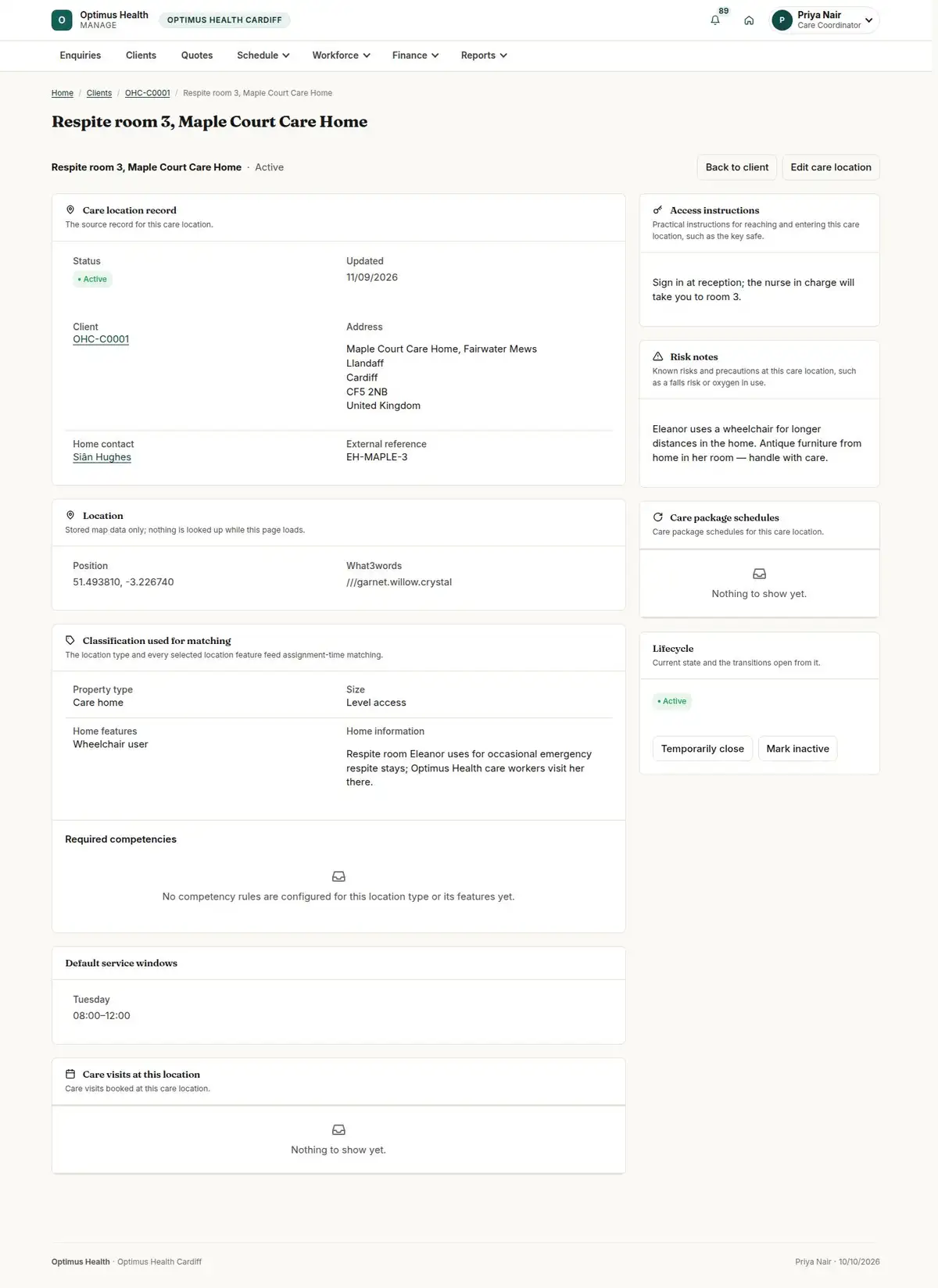Screen dimensions: 938x1288
Task: Click the Active status badge in Lifecycle
Action: tap(672, 701)
